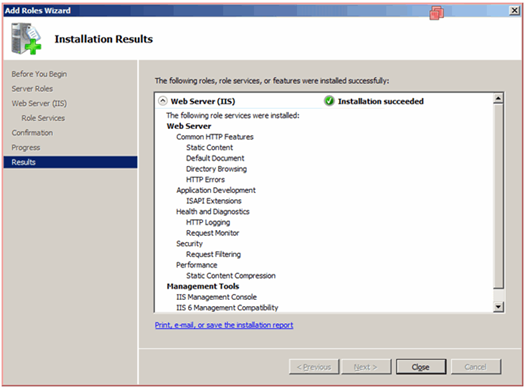Click the vertical scrollbar thumb in results list
This screenshot has height=389, width=525.
point(498,196)
